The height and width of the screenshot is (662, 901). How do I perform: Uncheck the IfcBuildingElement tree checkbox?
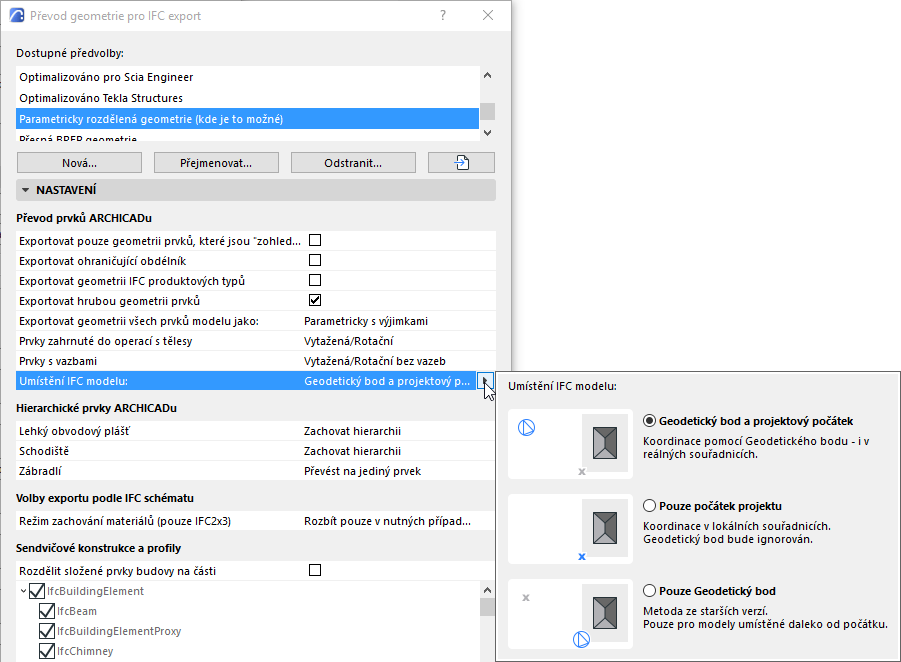37,591
